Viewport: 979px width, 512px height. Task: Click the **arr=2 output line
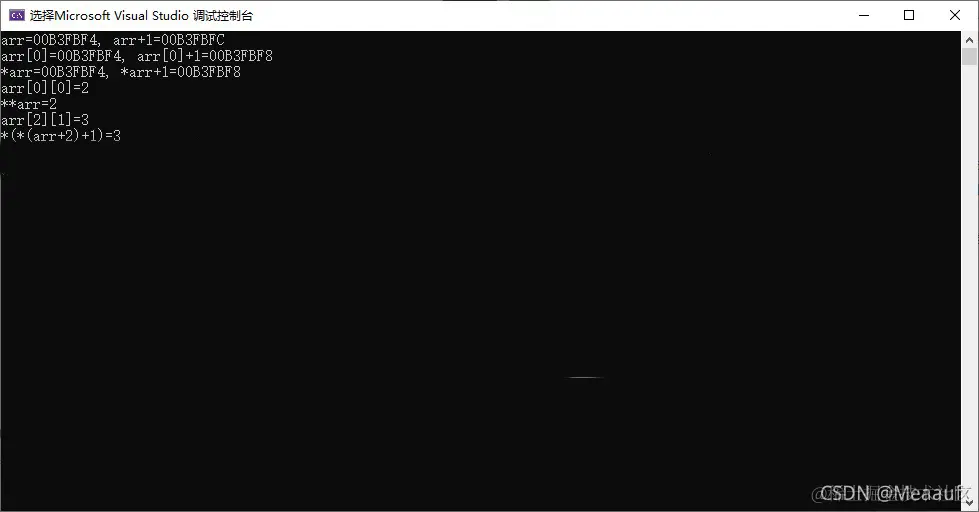click(29, 104)
